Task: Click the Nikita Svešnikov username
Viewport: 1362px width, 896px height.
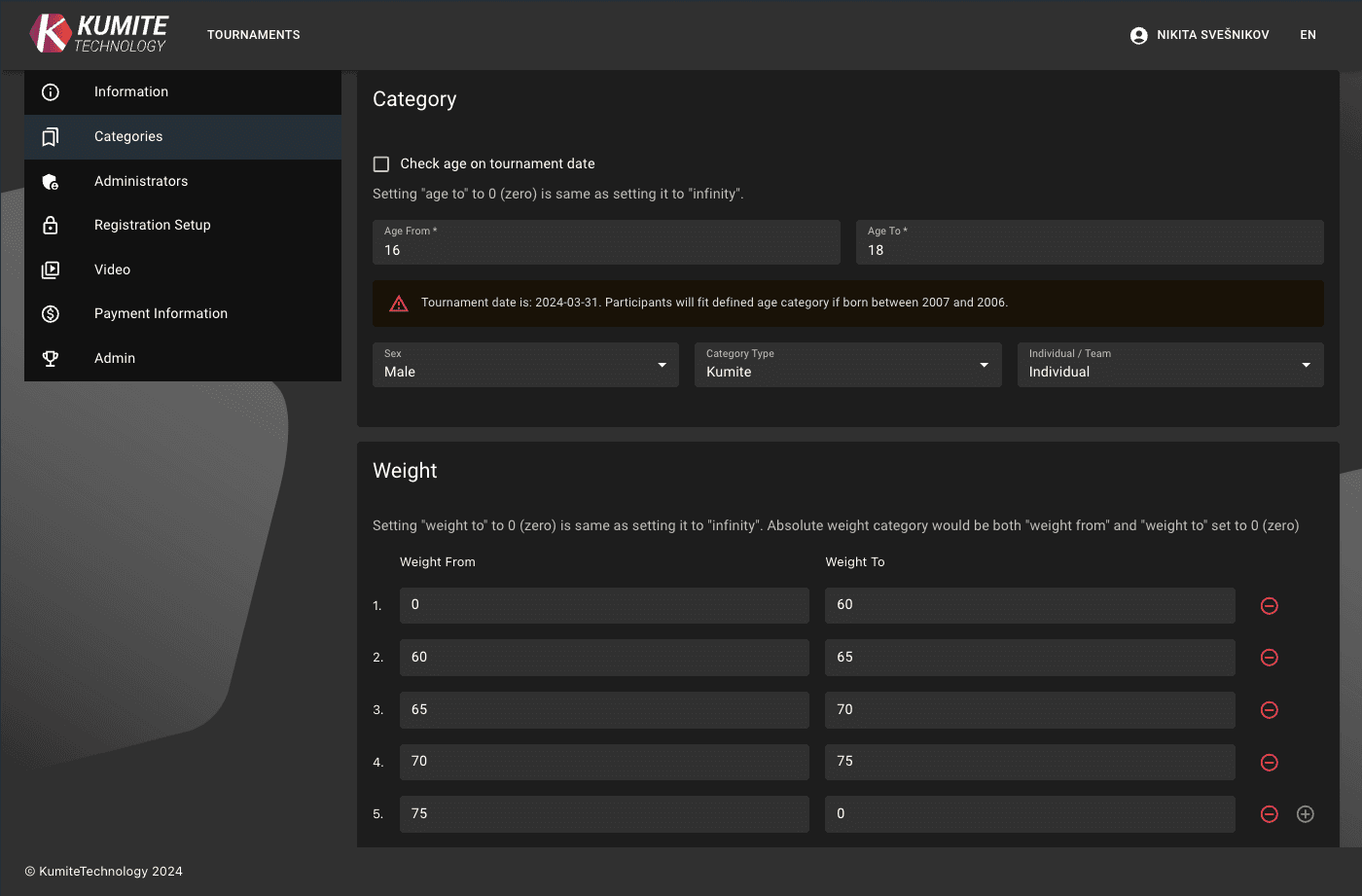Action: pyautogui.click(x=1211, y=34)
